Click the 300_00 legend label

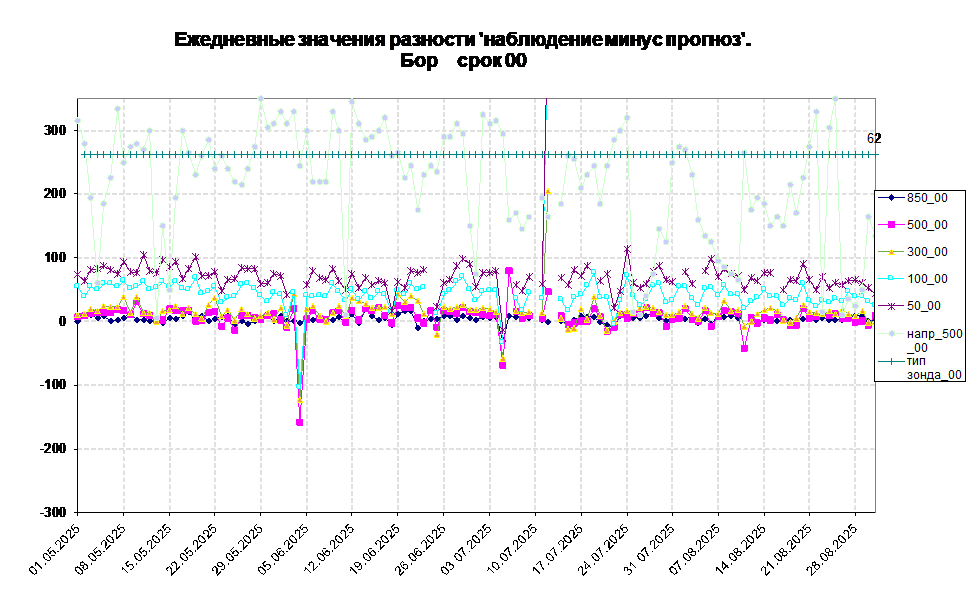[927, 252]
